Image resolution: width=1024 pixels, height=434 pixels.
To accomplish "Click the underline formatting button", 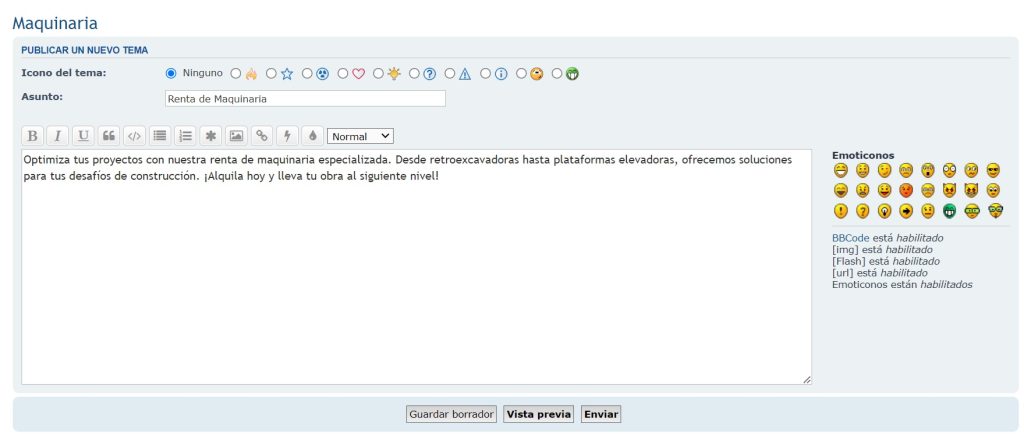I will (83, 136).
